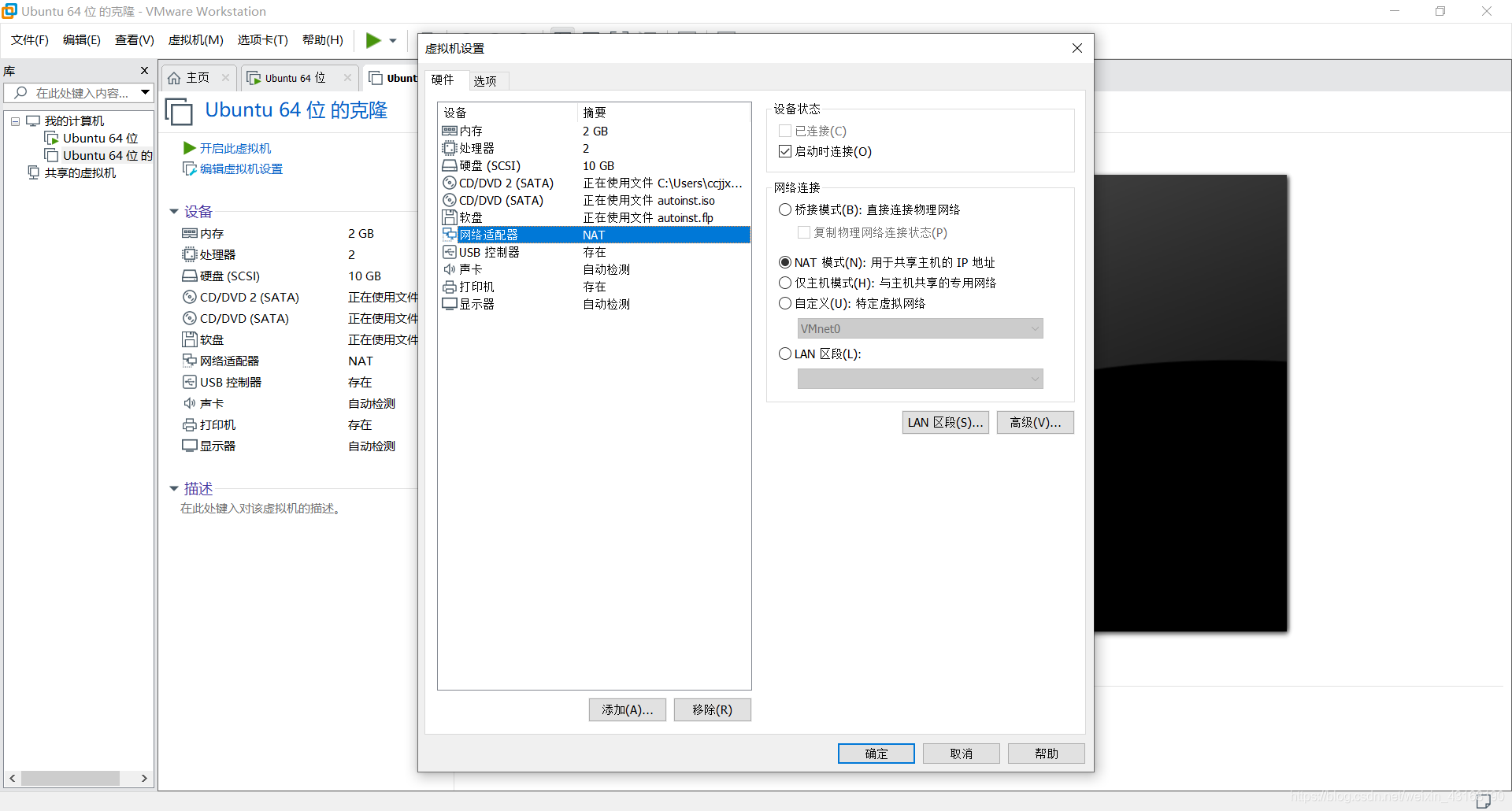
Task: Click the Remove (移除) device button
Action: click(713, 710)
